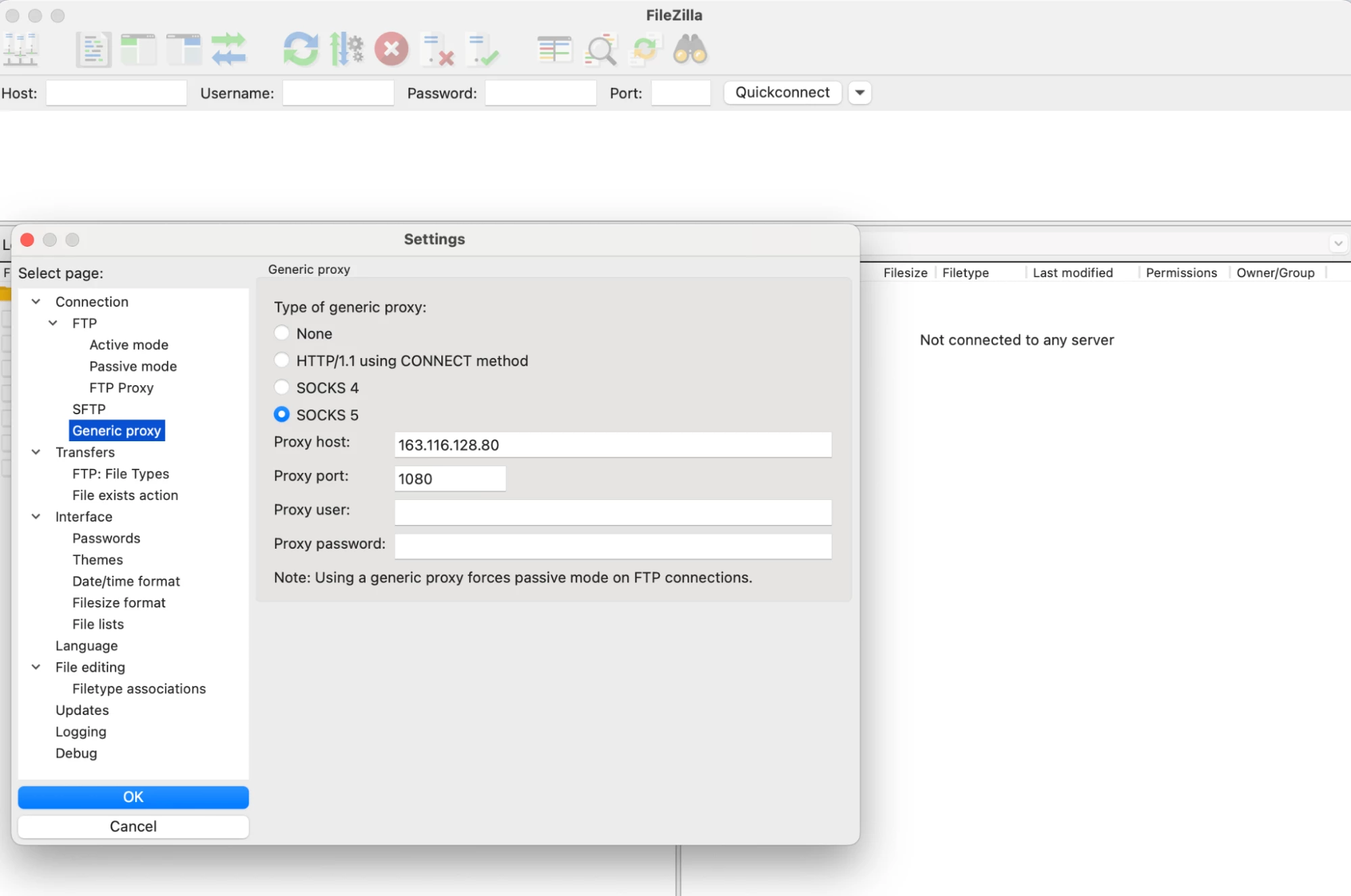
Task: Collapse the Connection tree node
Action: [x=36, y=301]
